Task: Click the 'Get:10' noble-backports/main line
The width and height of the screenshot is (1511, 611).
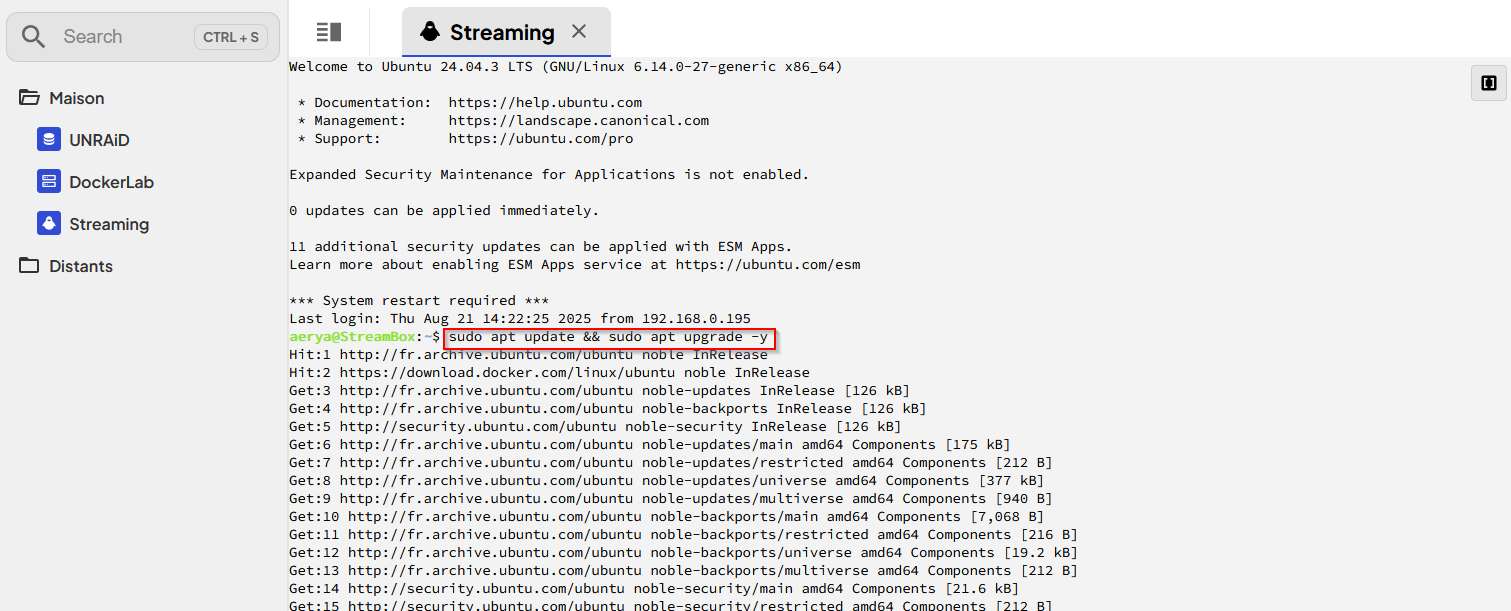Action: tap(667, 516)
